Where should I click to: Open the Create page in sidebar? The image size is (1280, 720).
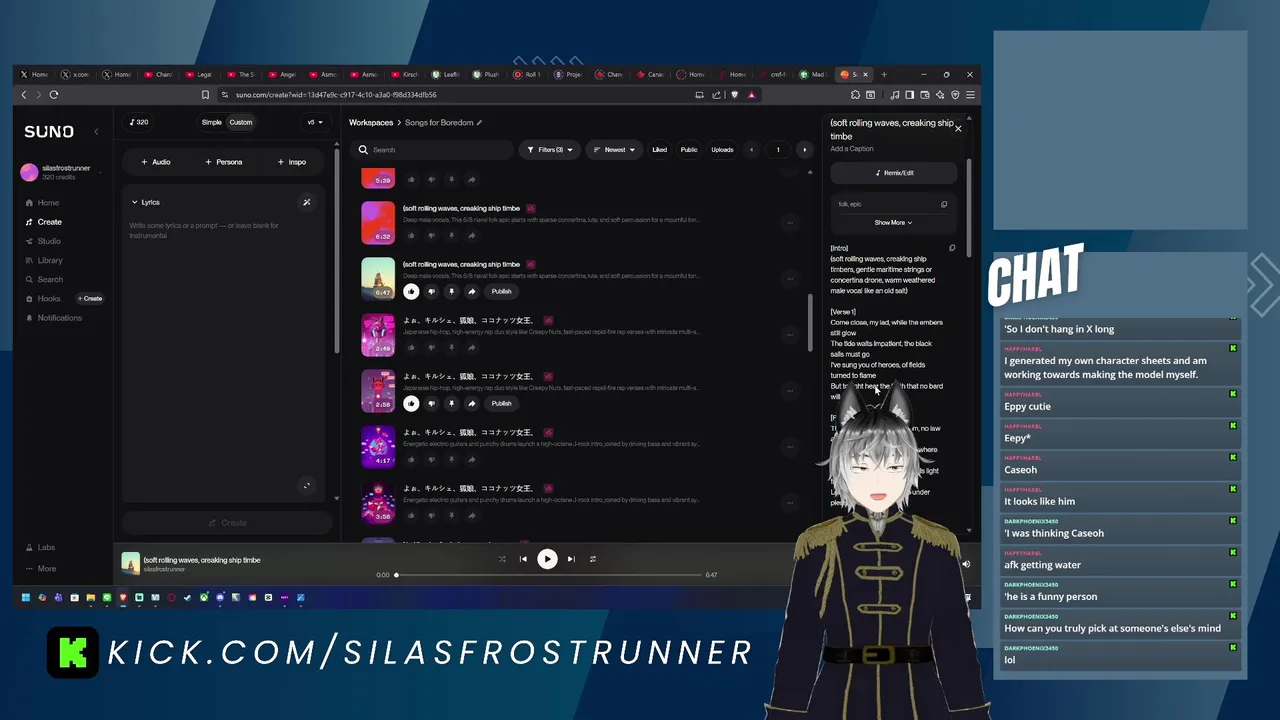pos(43,222)
